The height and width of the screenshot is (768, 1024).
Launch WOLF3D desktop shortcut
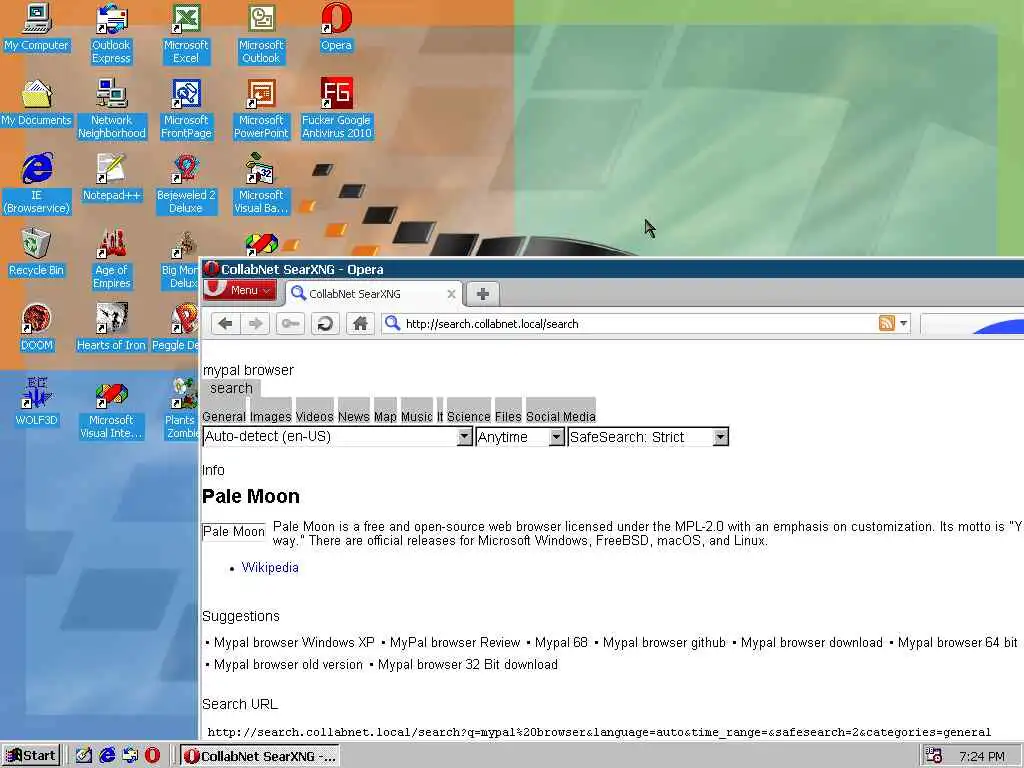coord(37,402)
